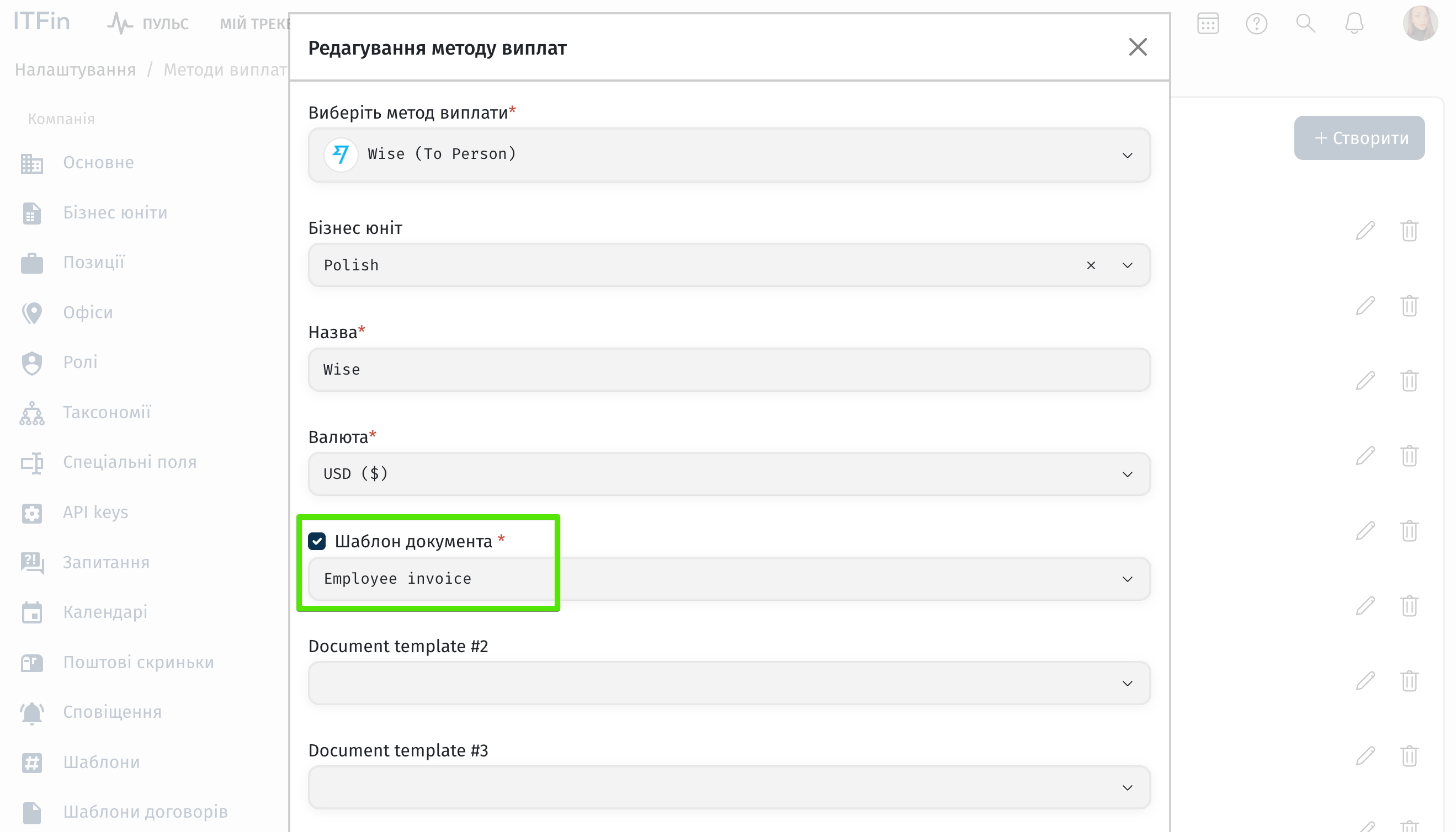1456x832 pixels.
Task: Follow the Налаштування breadcrumb link
Action: (76, 70)
